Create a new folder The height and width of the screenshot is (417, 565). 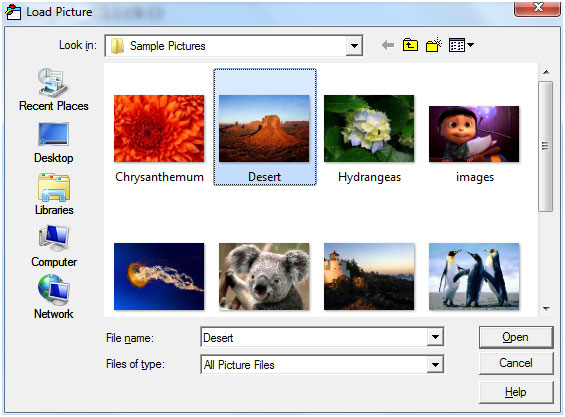click(x=433, y=45)
